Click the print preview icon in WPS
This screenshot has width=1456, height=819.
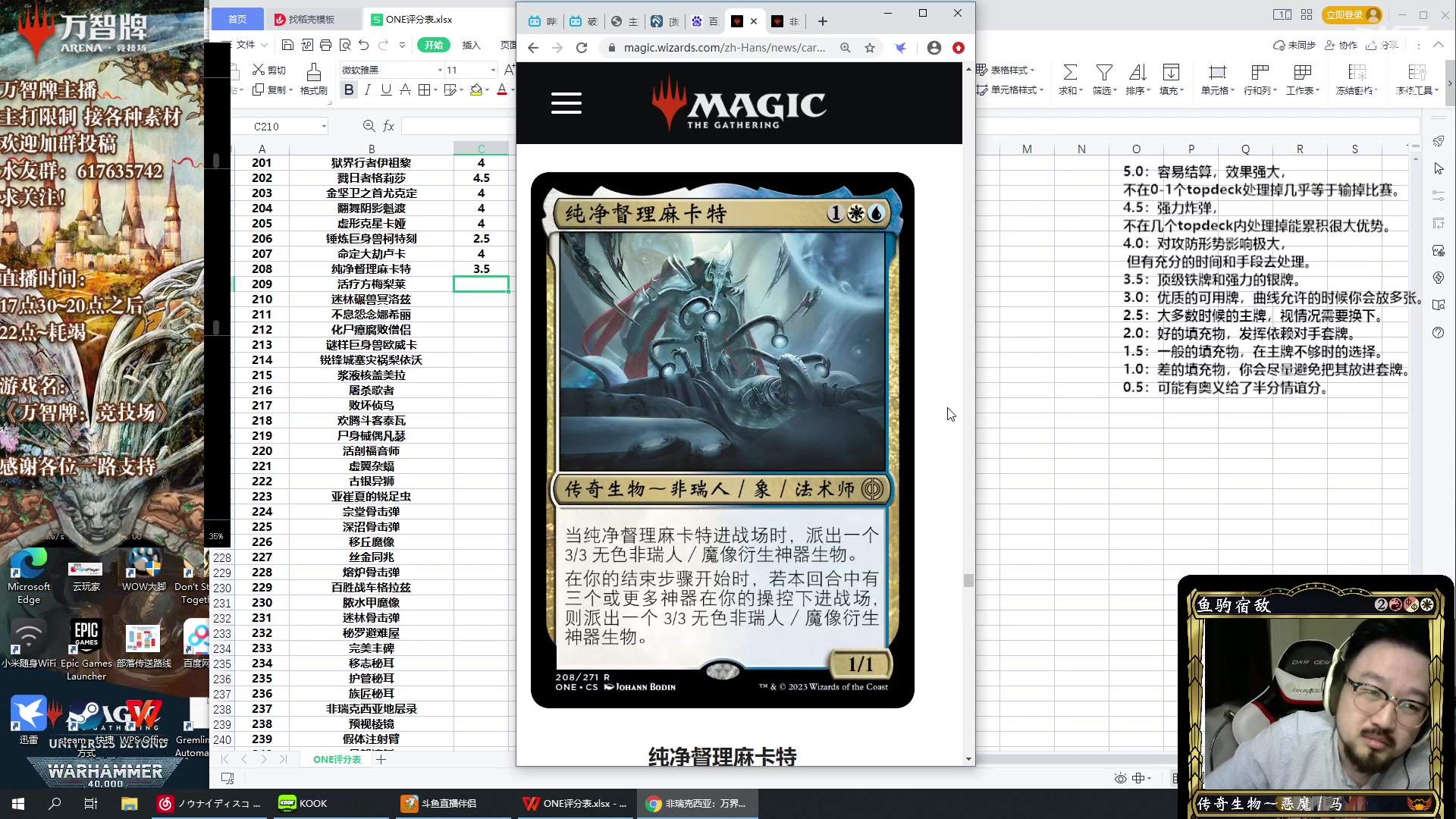pyautogui.click(x=345, y=45)
